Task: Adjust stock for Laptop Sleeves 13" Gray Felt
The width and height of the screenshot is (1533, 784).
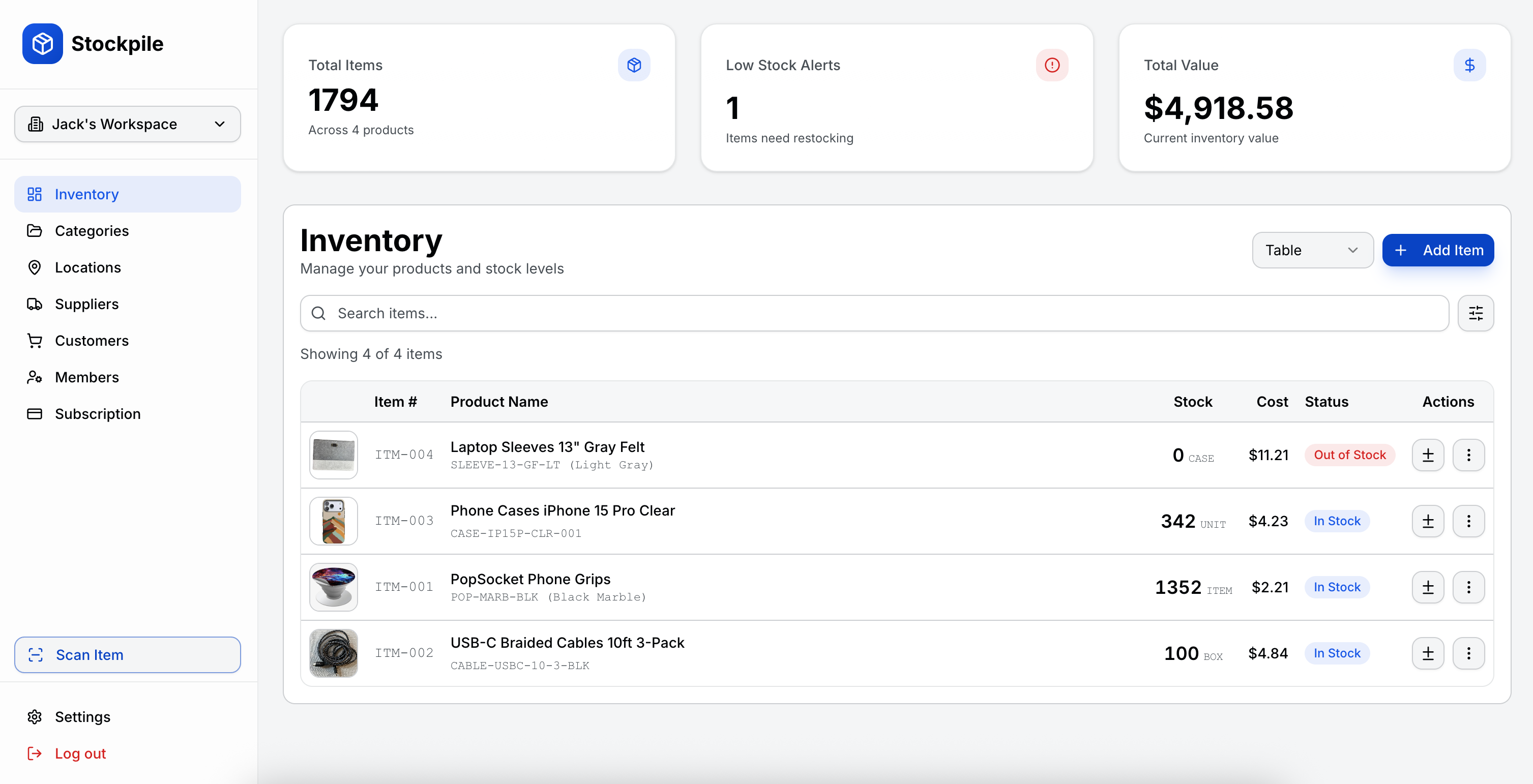Action: (1428, 455)
